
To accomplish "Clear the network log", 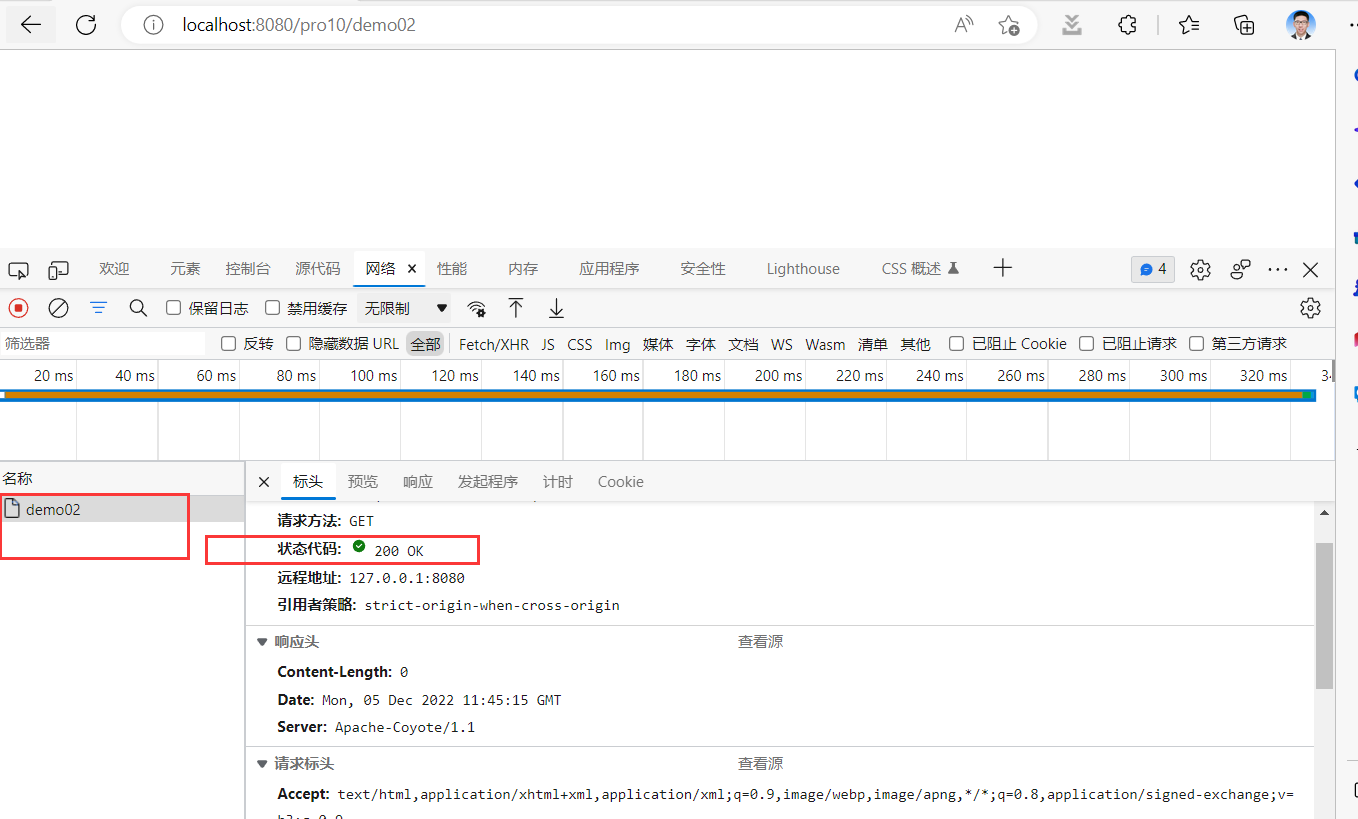I will (58, 307).
